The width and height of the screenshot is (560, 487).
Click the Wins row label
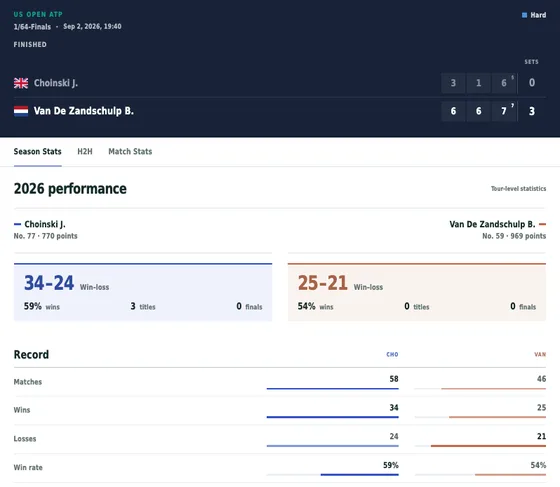(x=22, y=410)
